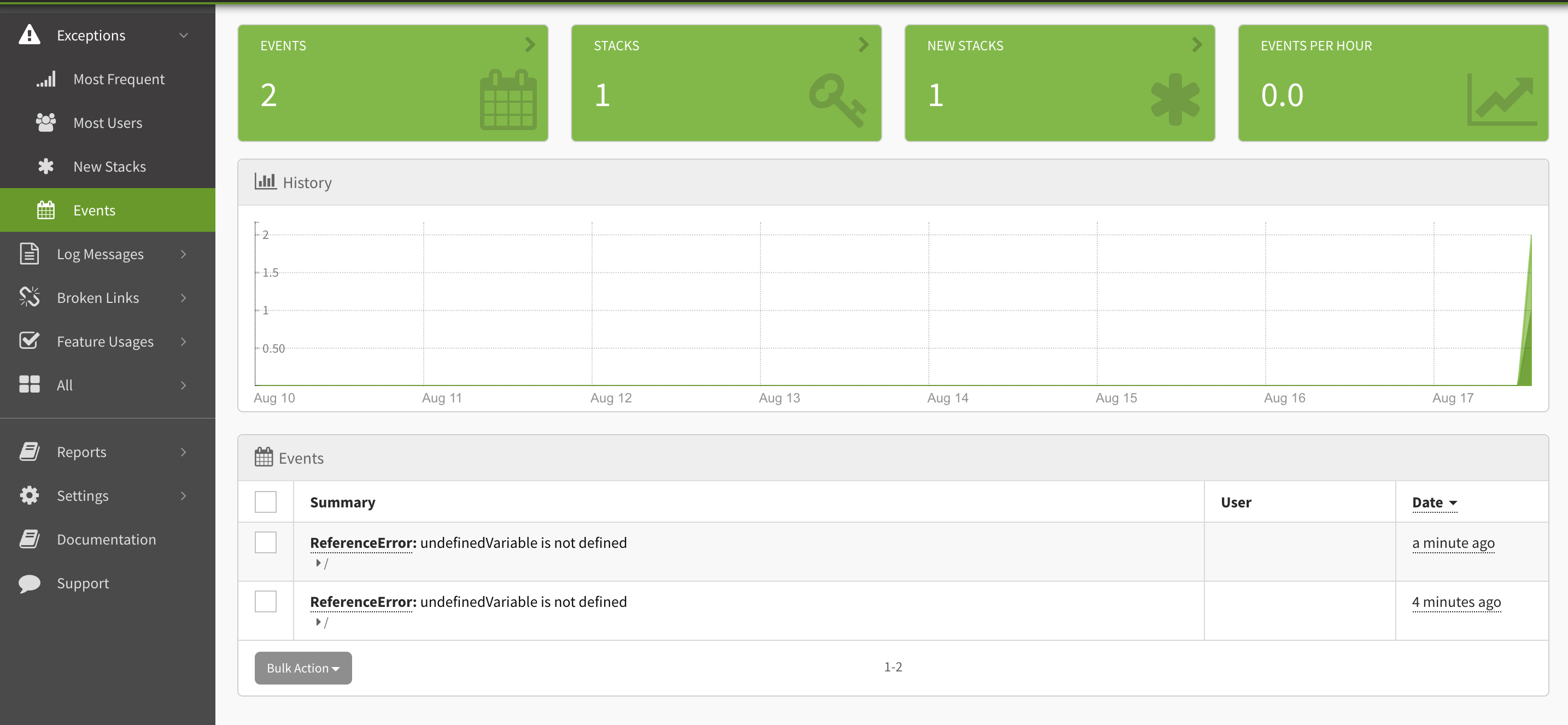Click the Most Users people icon
Screen dimensions: 1568x725
coord(46,122)
